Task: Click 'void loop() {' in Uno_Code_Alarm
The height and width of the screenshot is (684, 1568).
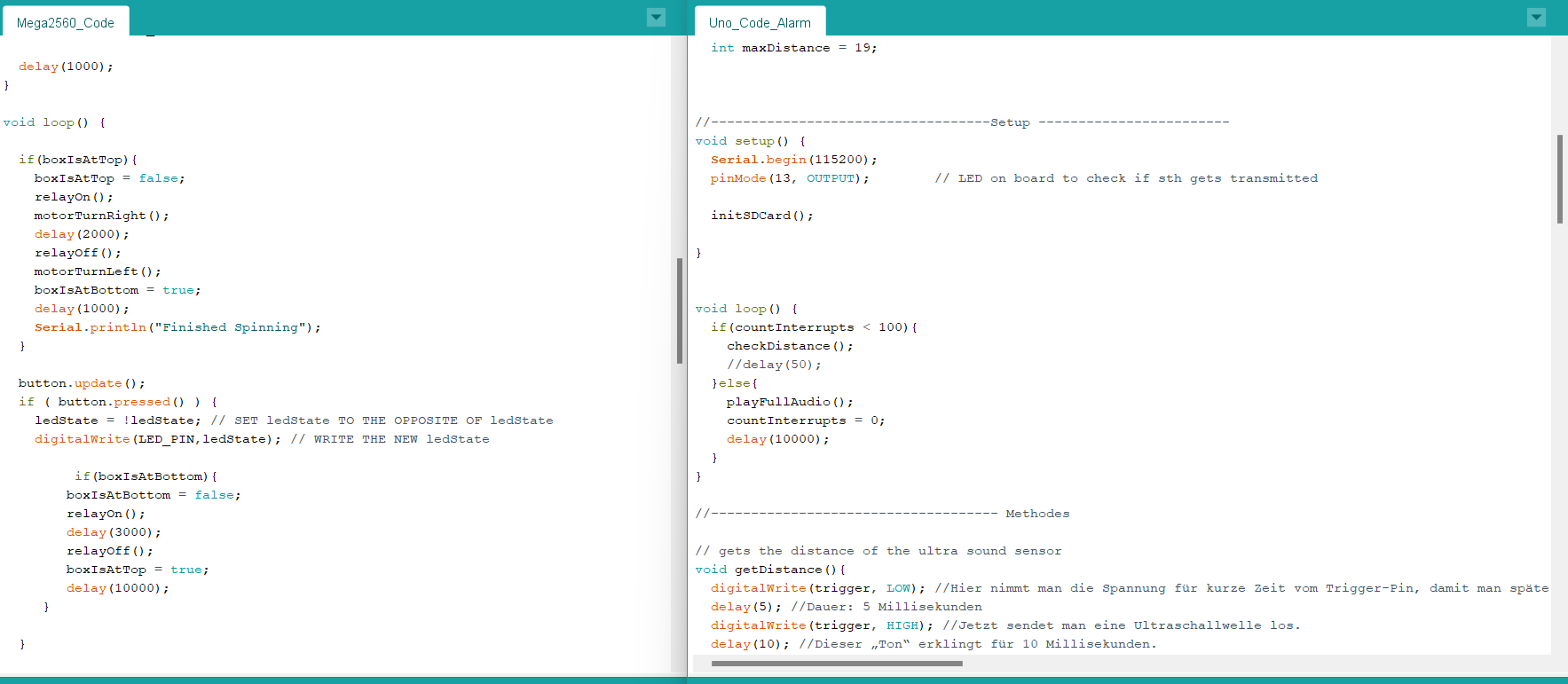Action: [746, 309]
